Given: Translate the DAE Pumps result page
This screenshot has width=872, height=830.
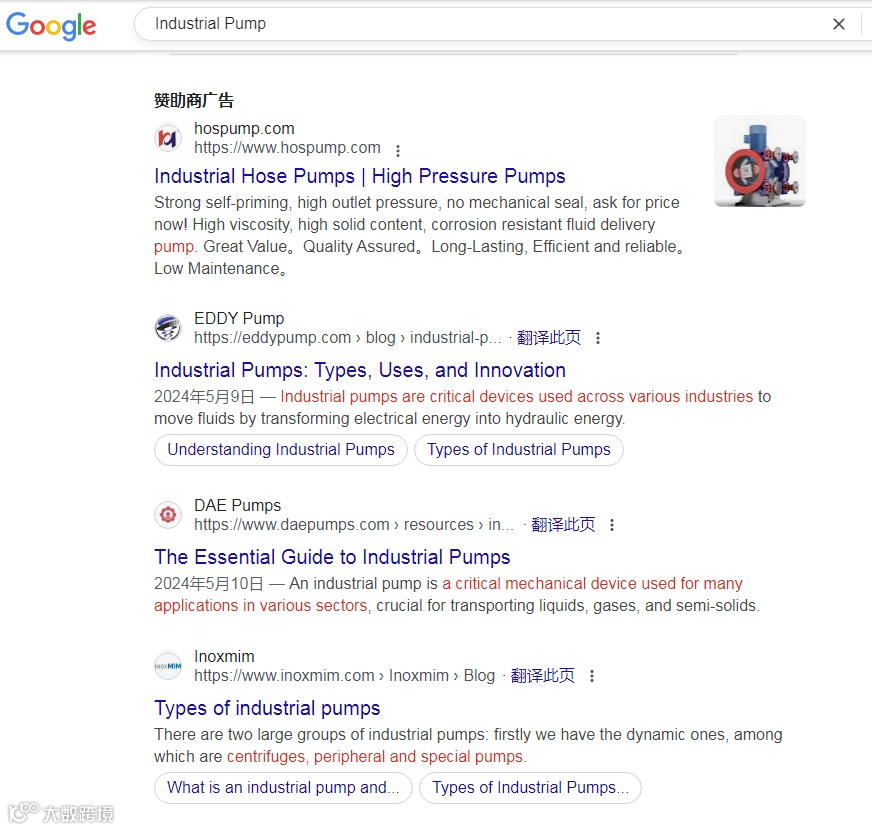Looking at the screenshot, I should (563, 525).
